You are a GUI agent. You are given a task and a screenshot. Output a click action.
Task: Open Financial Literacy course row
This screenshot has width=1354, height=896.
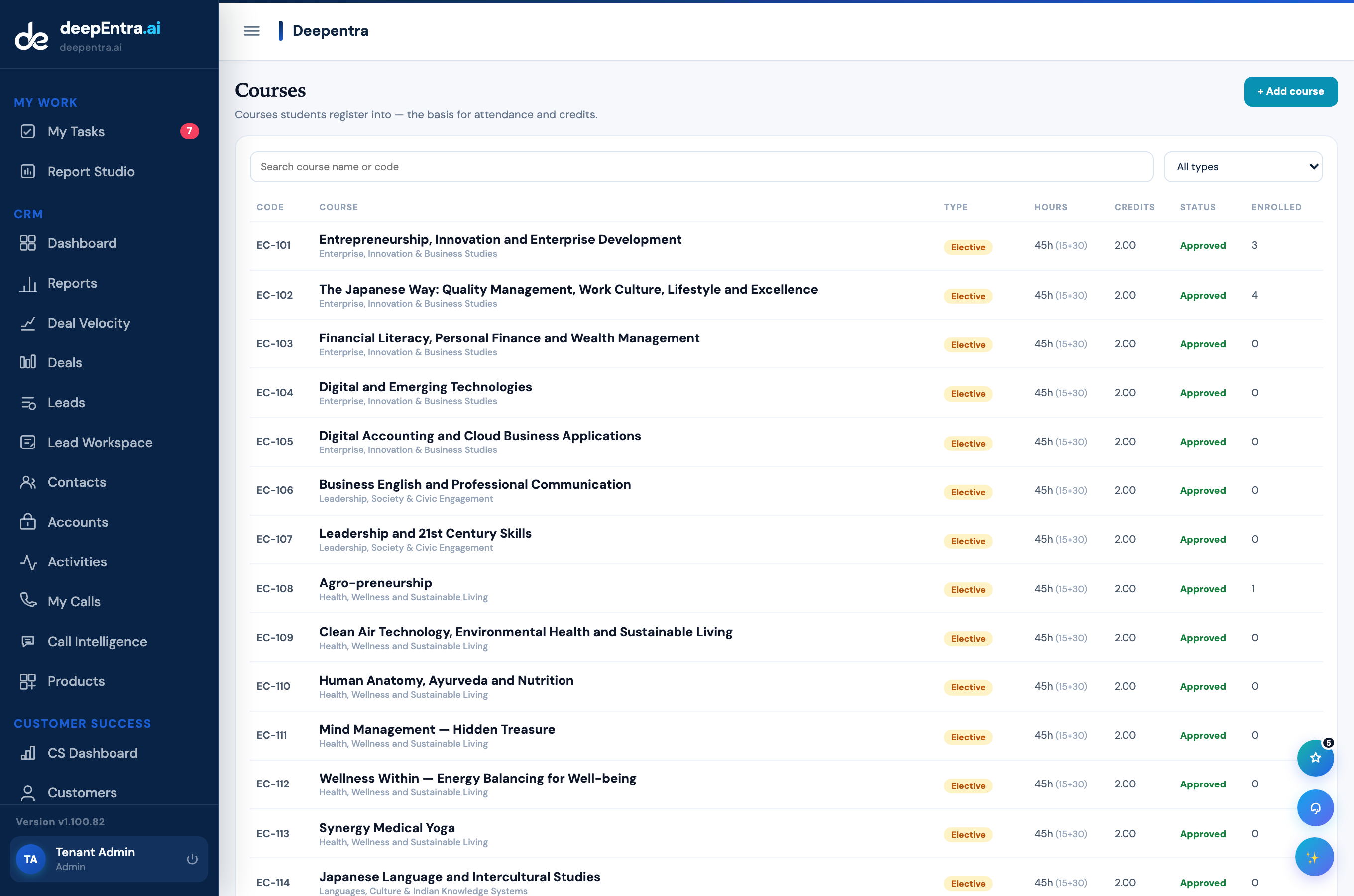click(786, 344)
